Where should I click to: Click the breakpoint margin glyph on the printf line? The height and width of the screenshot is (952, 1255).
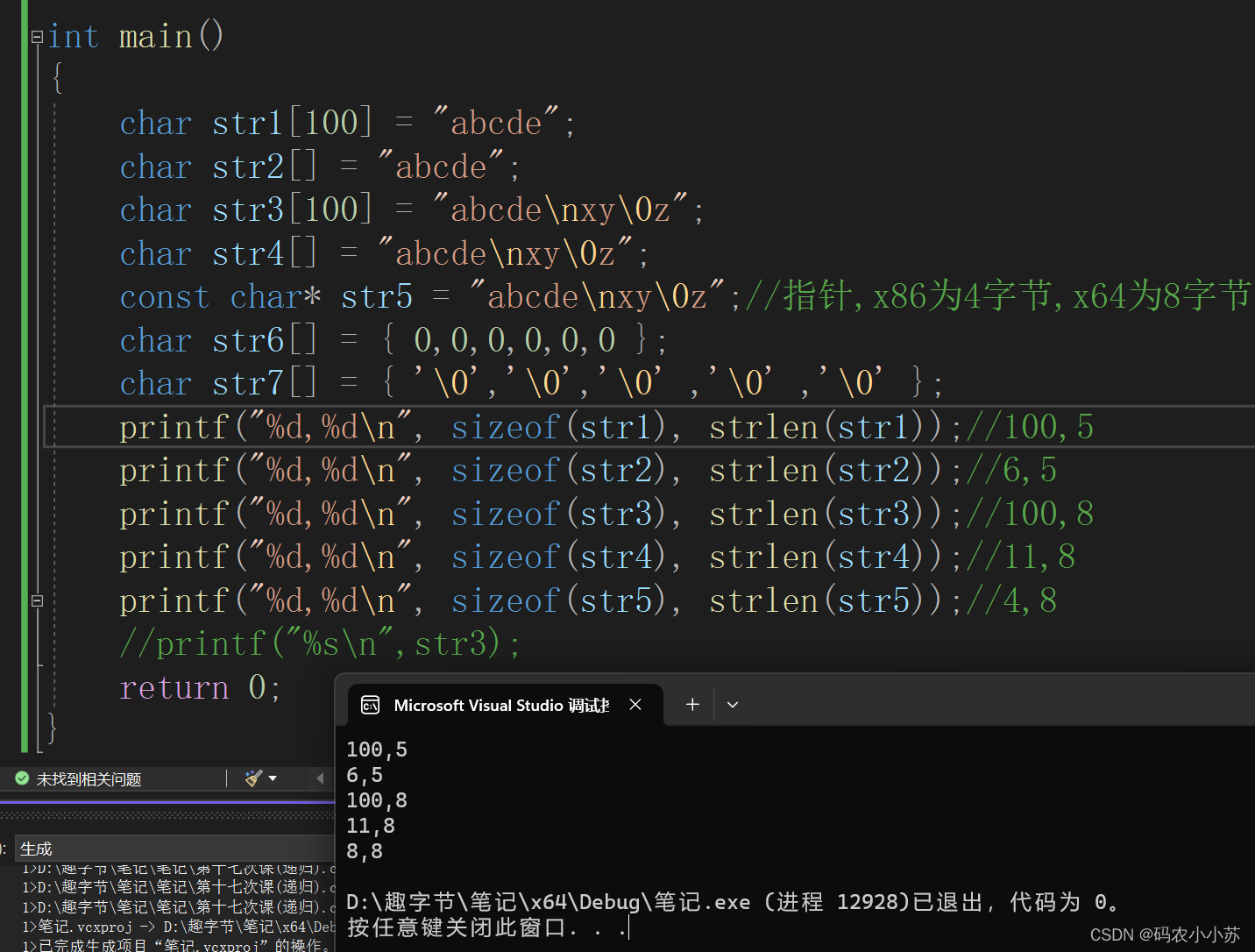click(9, 427)
